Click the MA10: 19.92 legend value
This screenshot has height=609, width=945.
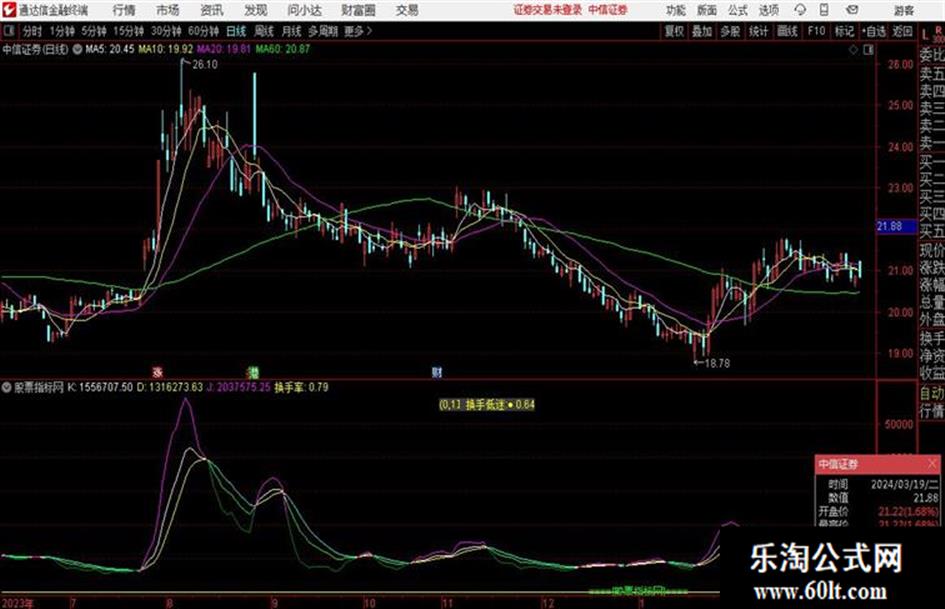(165, 49)
